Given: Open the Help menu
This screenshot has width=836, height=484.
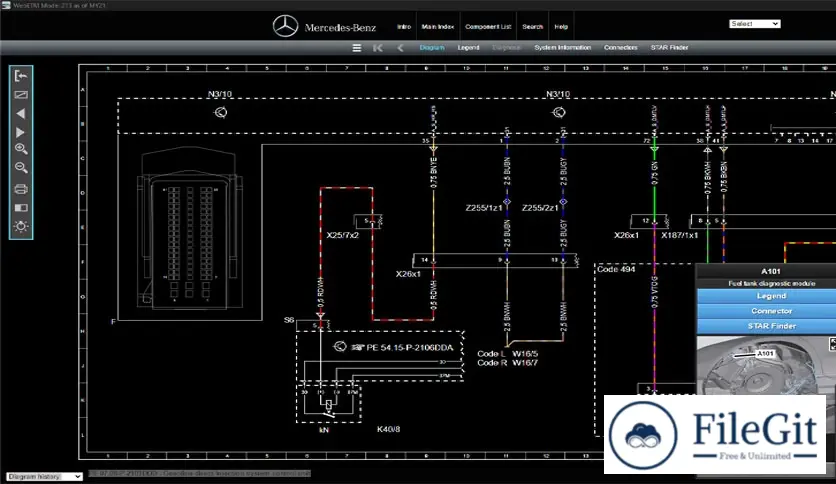Looking at the screenshot, I should coord(561,27).
